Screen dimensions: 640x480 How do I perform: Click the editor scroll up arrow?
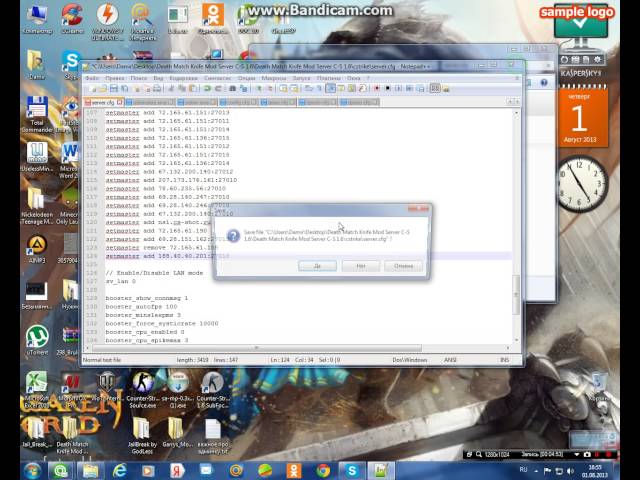[516, 112]
